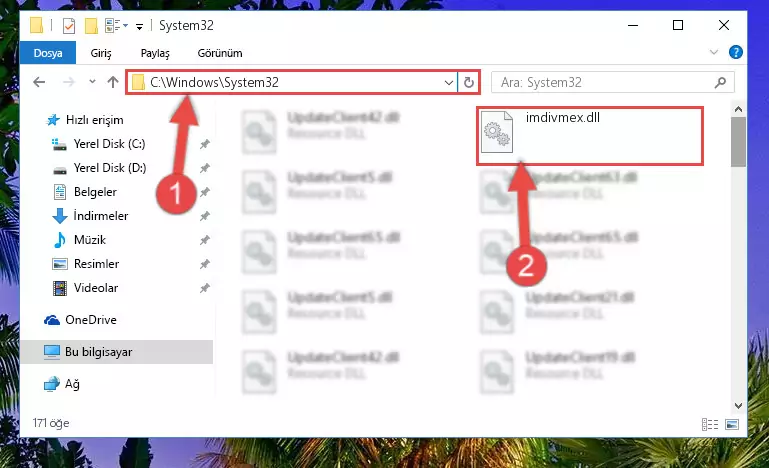Screen dimensions: 769x468
Task: Open Explorer help with the question mark icon
Action: tap(736, 52)
